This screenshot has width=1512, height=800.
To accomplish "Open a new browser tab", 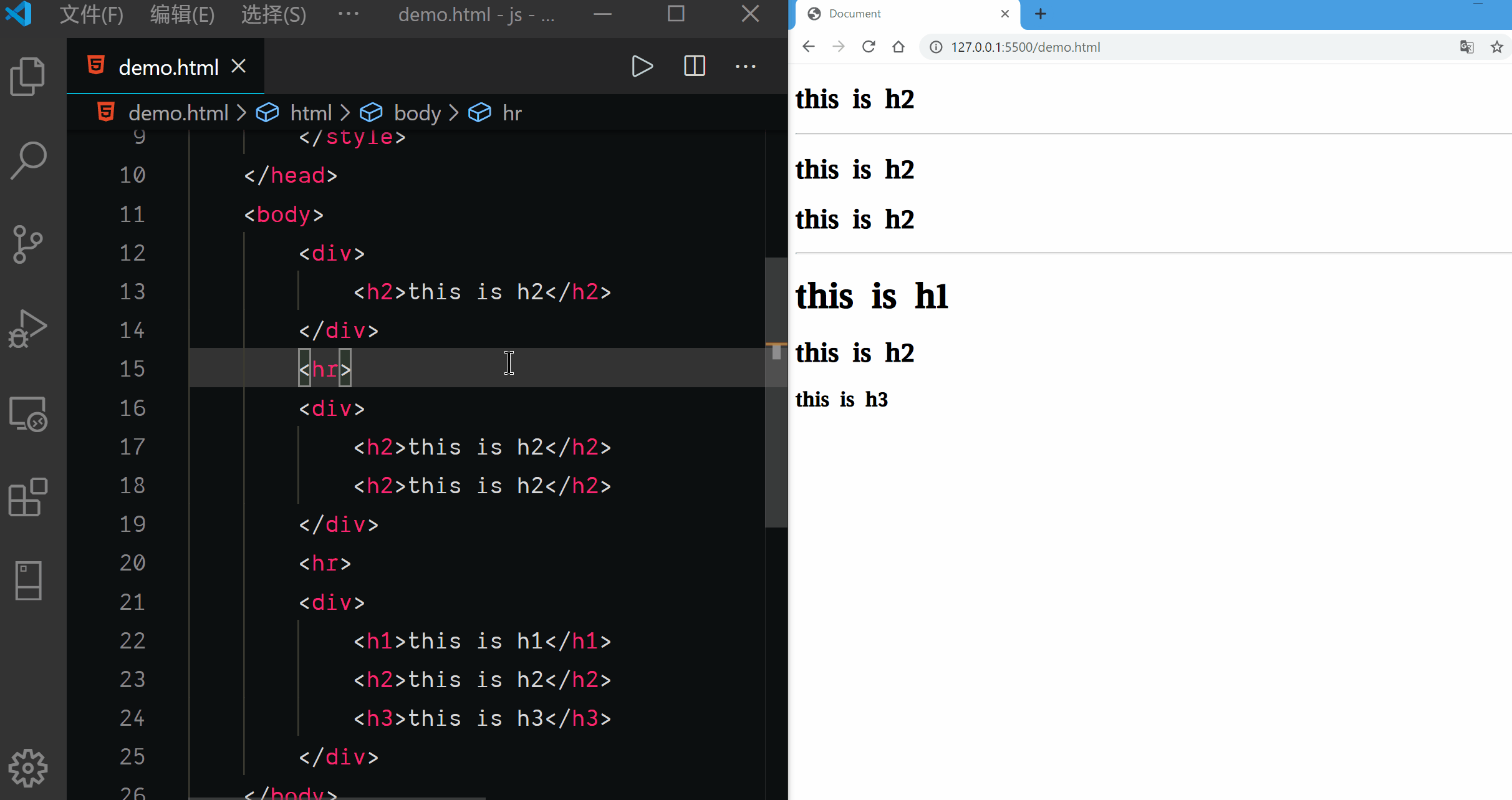I will coord(1040,14).
